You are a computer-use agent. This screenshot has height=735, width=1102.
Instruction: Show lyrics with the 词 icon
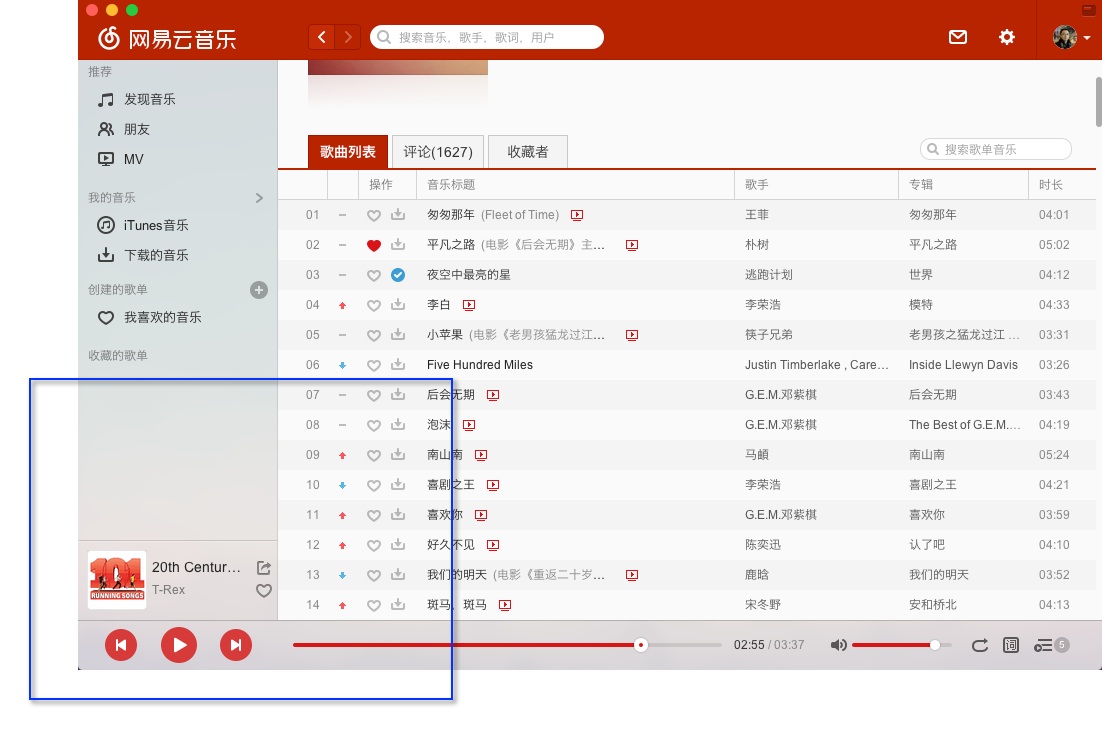pyautogui.click(x=1011, y=645)
